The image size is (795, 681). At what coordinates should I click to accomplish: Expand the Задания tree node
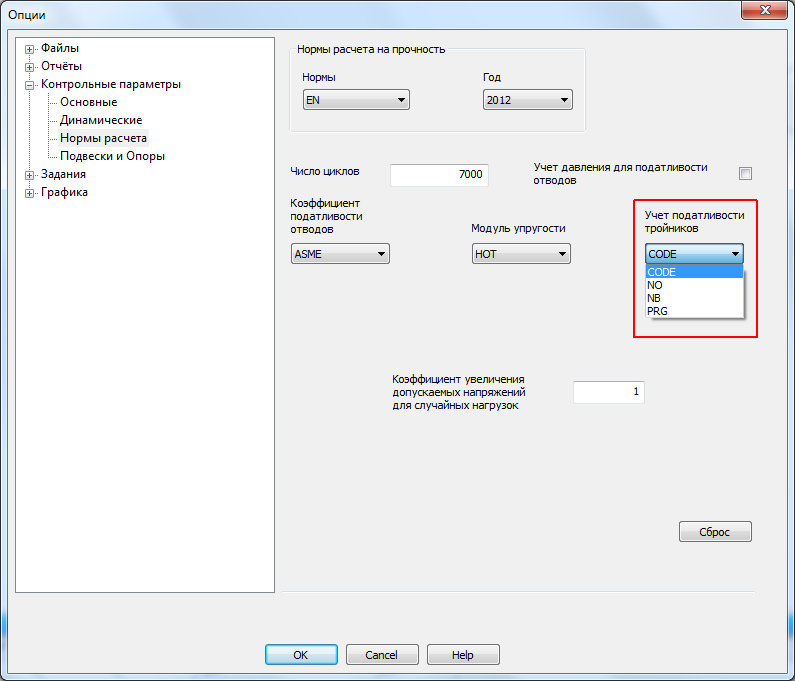coord(30,175)
